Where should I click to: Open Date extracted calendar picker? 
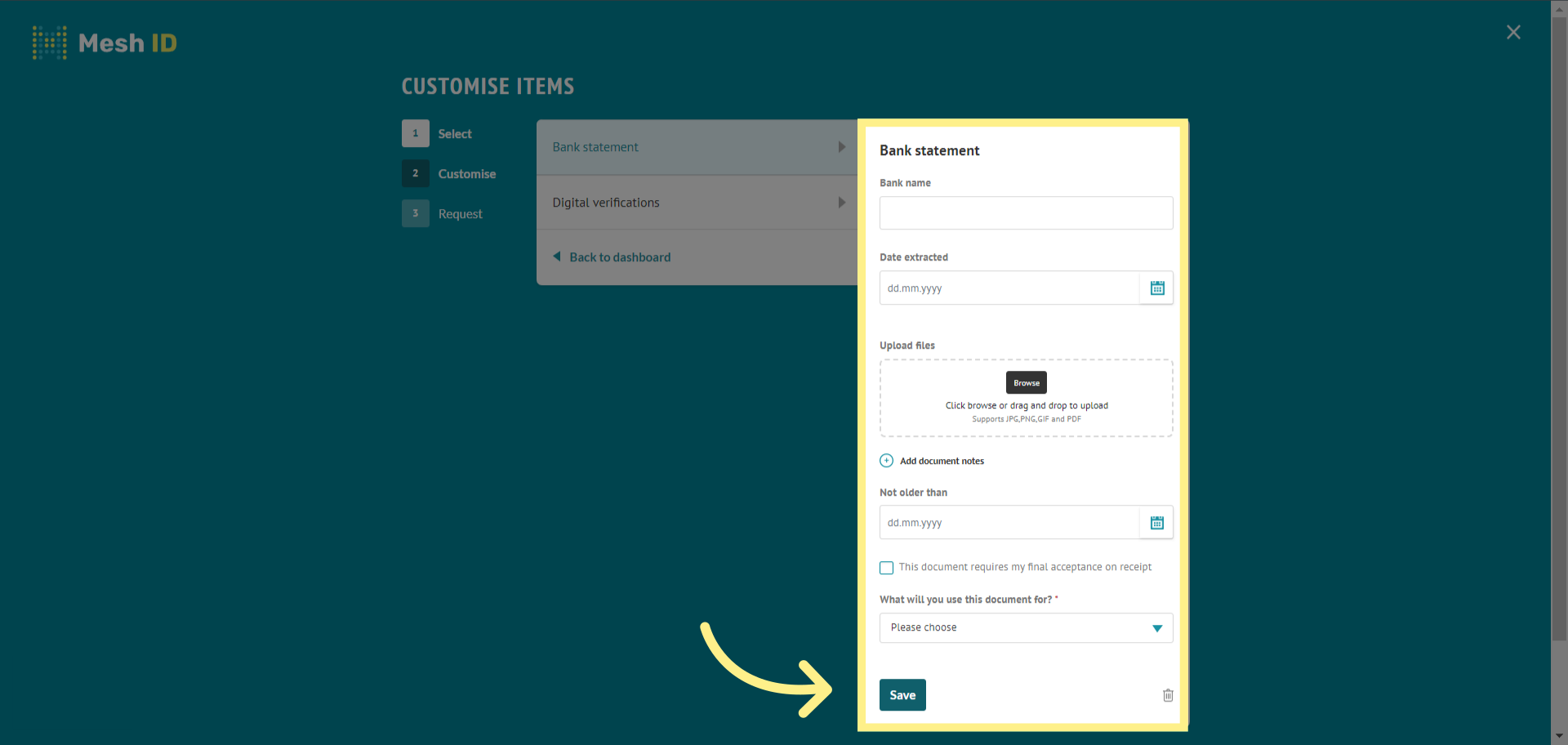pyautogui.click(x=1156, y=288)
